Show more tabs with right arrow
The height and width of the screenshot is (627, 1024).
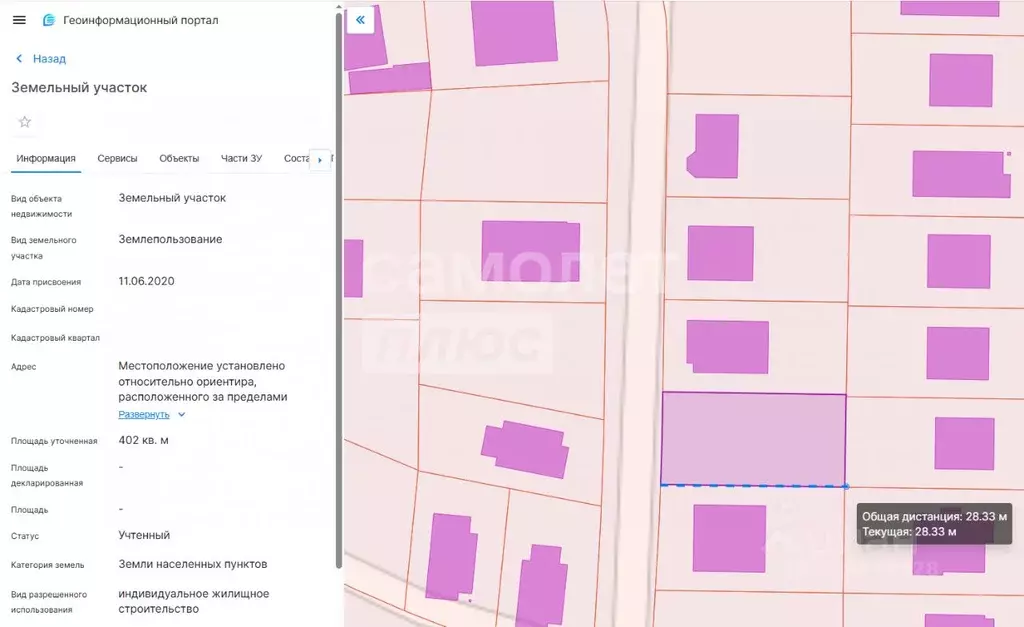[319, 159]
